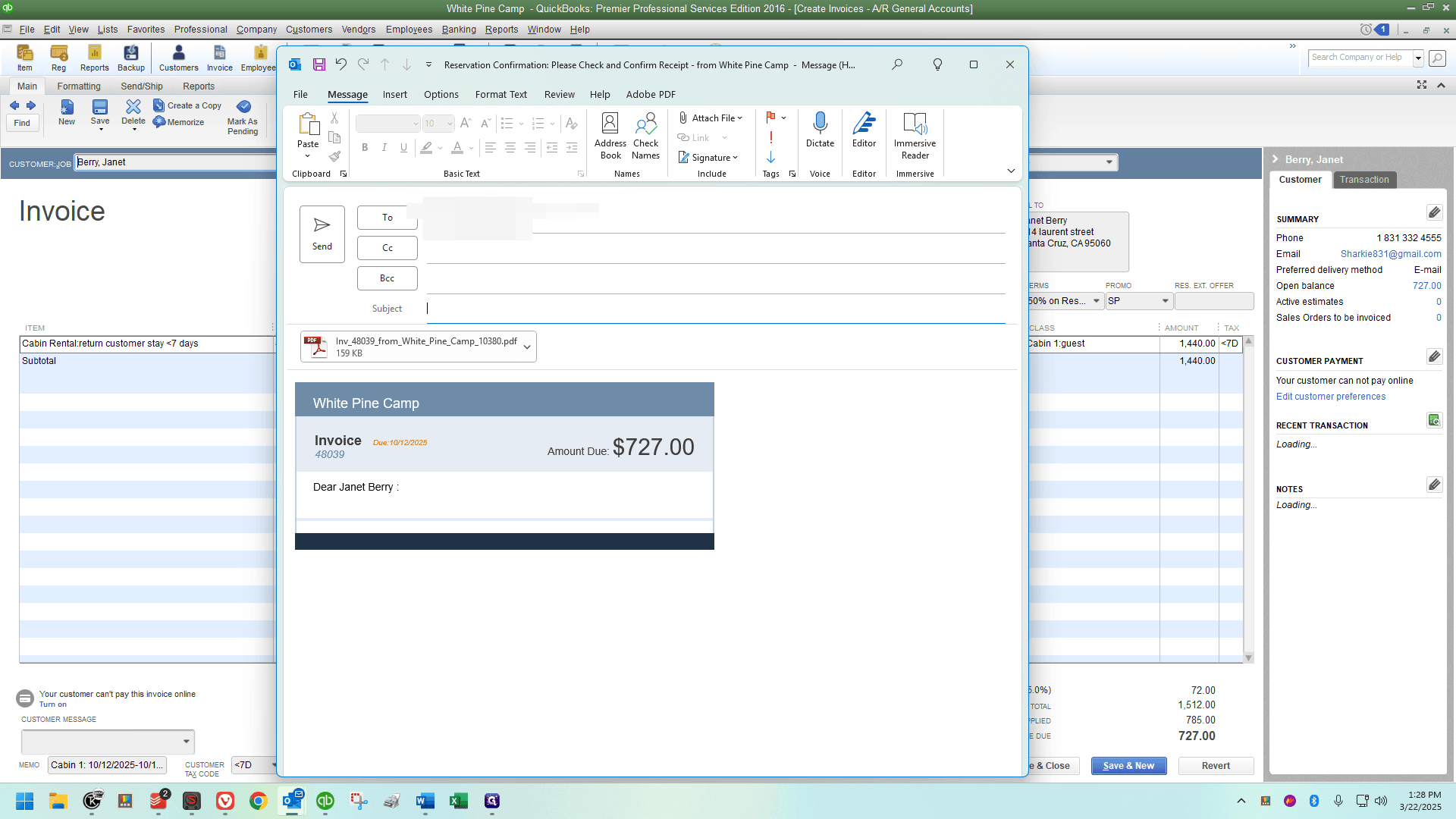Click into the Subject field
The width and height of the screenshot is (1456, 819).
click(716, 308)
